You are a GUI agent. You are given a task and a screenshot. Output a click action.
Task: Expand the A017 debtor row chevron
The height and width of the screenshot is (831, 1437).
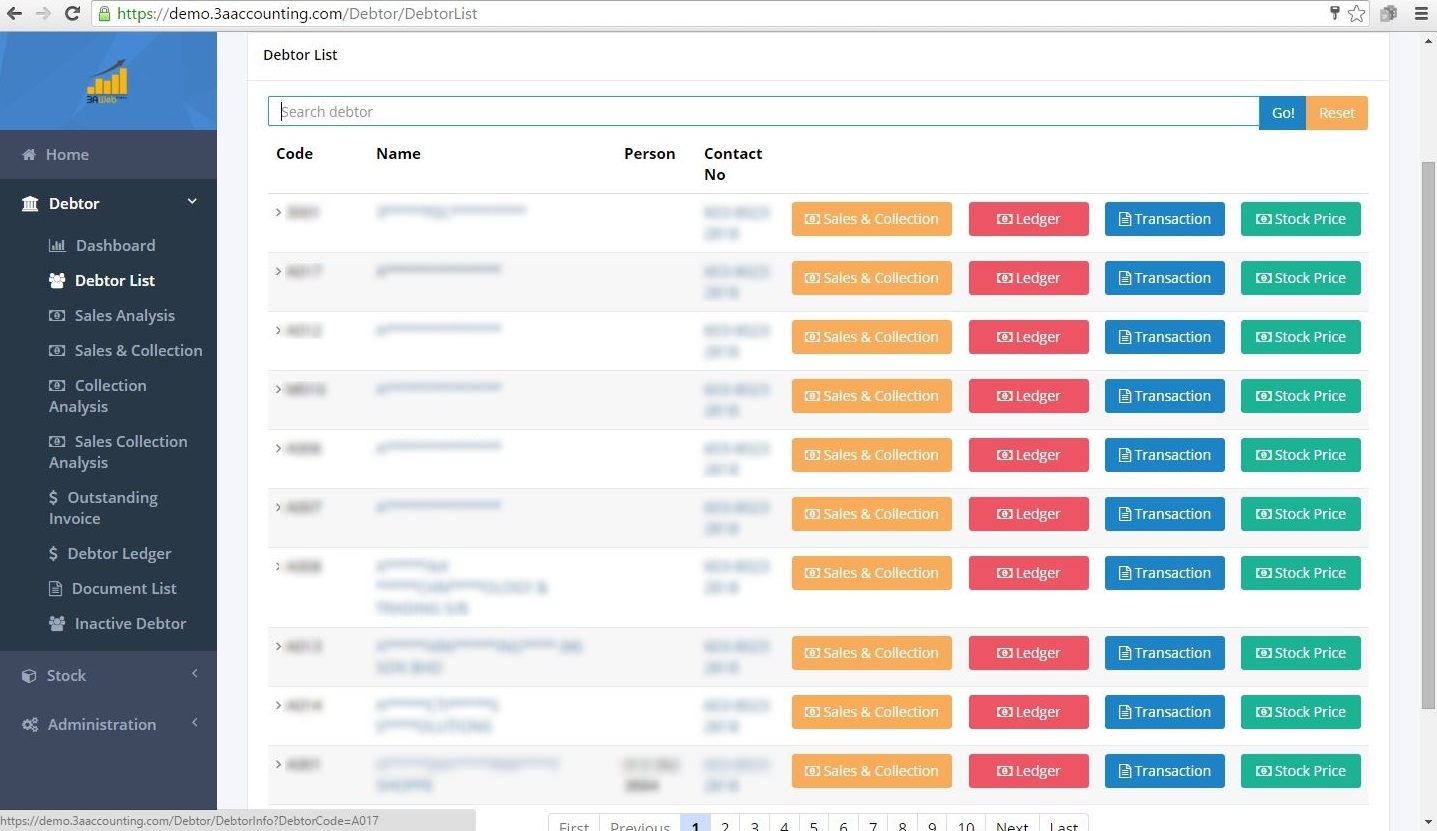point(278,271)
